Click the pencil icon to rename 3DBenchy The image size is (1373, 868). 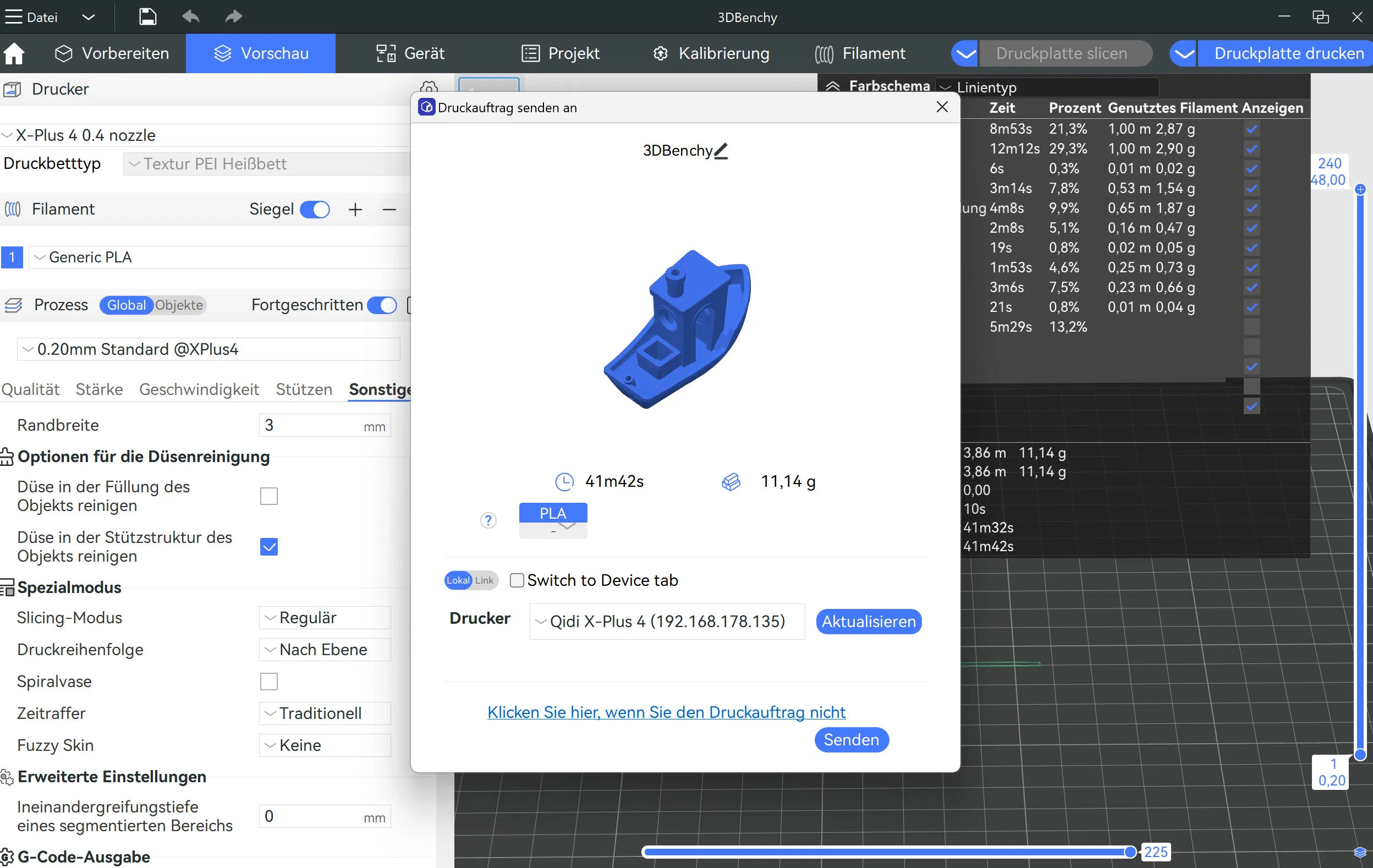721,151
